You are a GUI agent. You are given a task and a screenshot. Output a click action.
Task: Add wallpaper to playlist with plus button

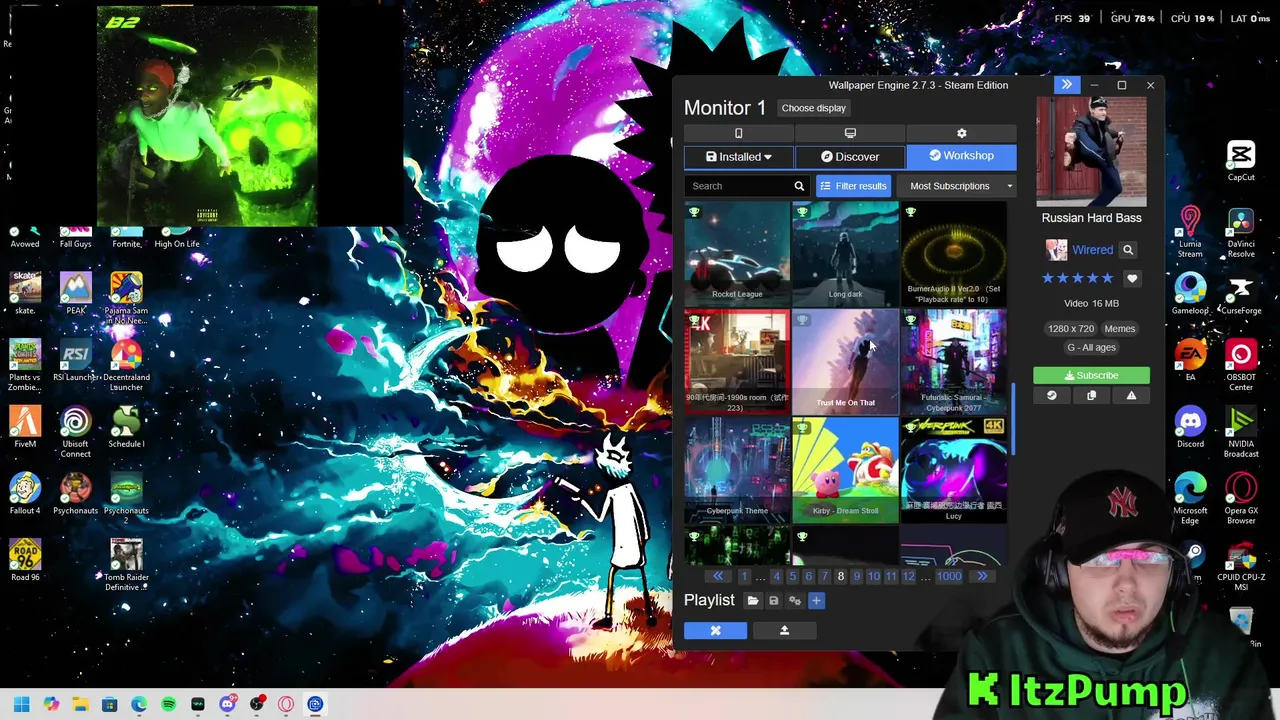tap(816, 601)
